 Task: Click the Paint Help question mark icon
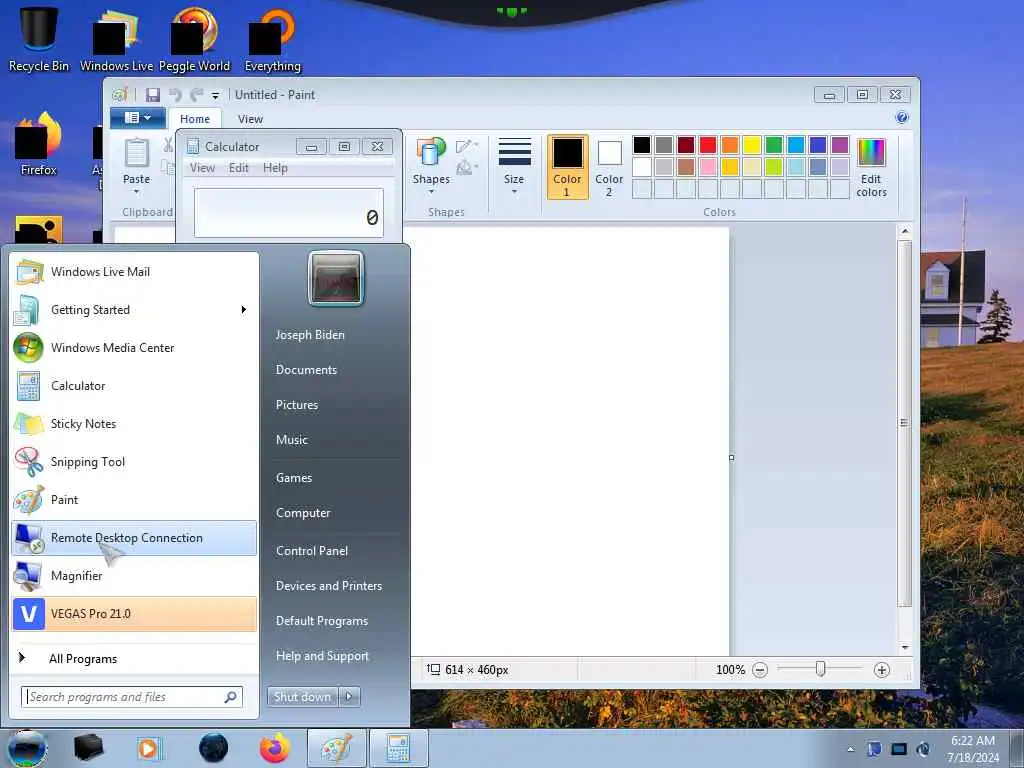click(x=902, y=118)
